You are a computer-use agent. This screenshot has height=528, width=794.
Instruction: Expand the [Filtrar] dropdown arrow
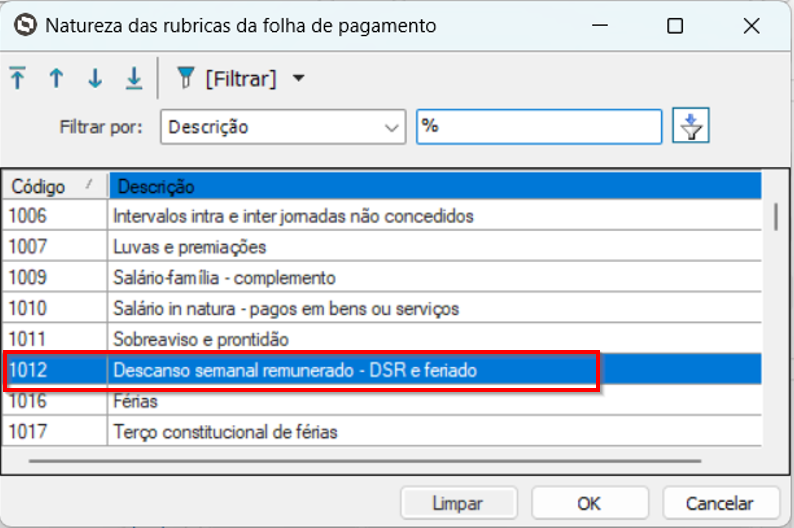[x=297, y=79]
